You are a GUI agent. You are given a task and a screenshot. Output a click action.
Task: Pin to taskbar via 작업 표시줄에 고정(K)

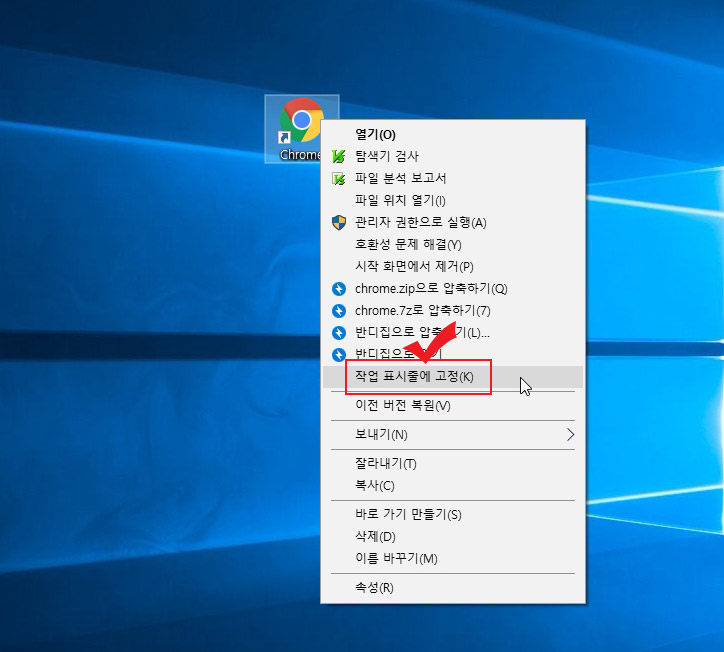tap(453, 377)
